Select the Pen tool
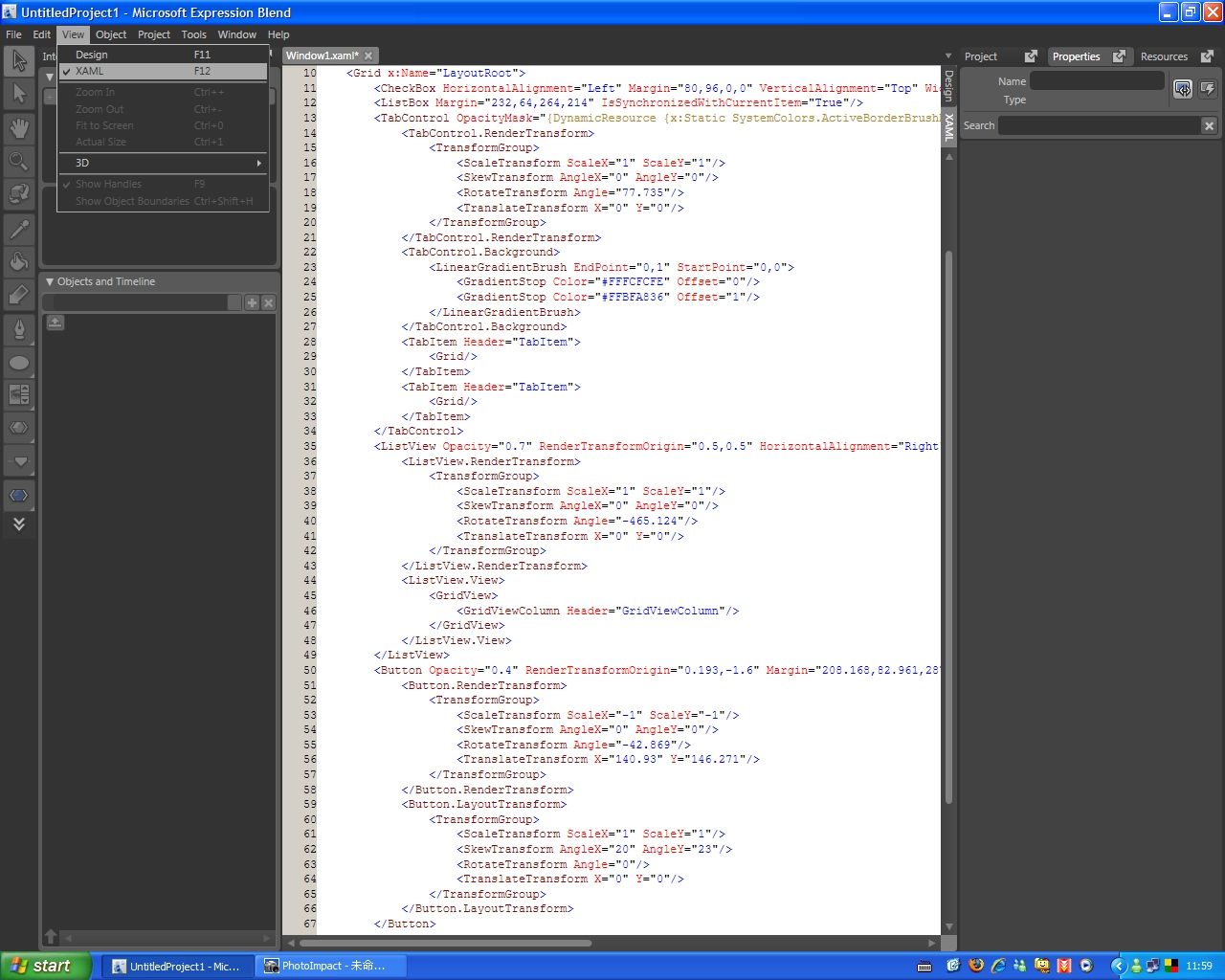Image resolution: width=1225 pixels, height=980 pixels. 19,330
